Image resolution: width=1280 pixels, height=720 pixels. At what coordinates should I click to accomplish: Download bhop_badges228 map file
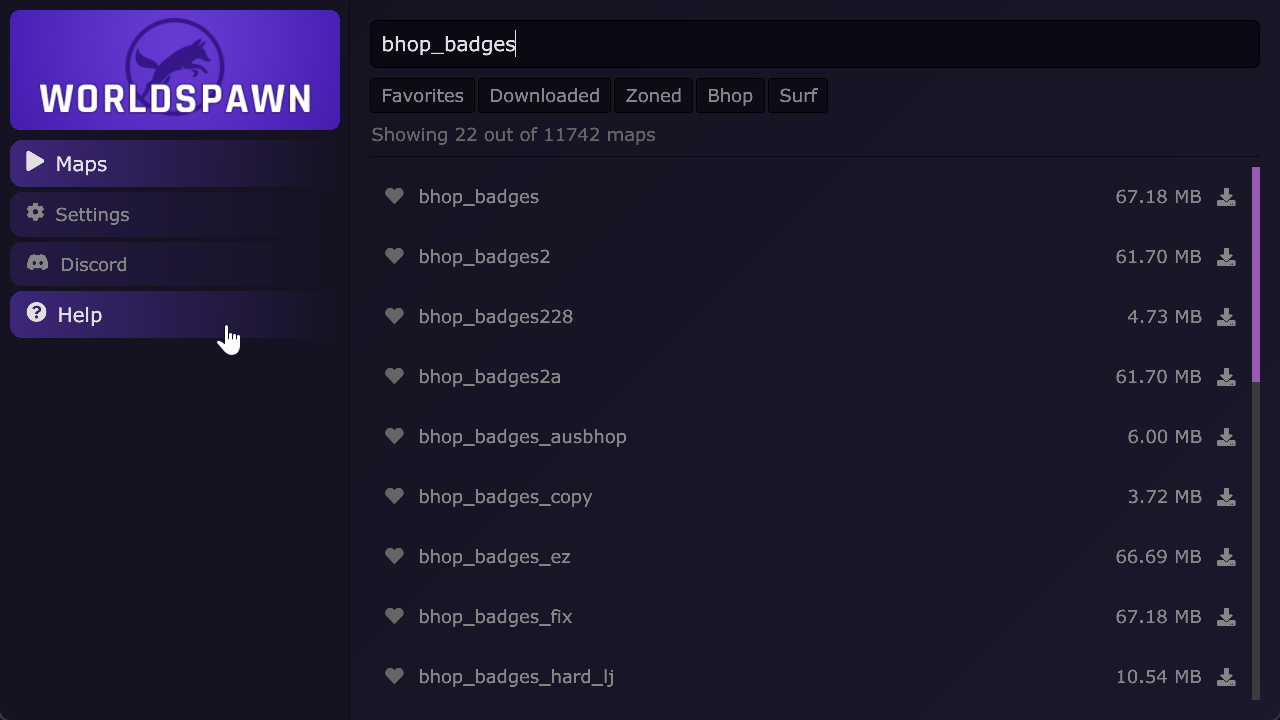[1226, 317]
